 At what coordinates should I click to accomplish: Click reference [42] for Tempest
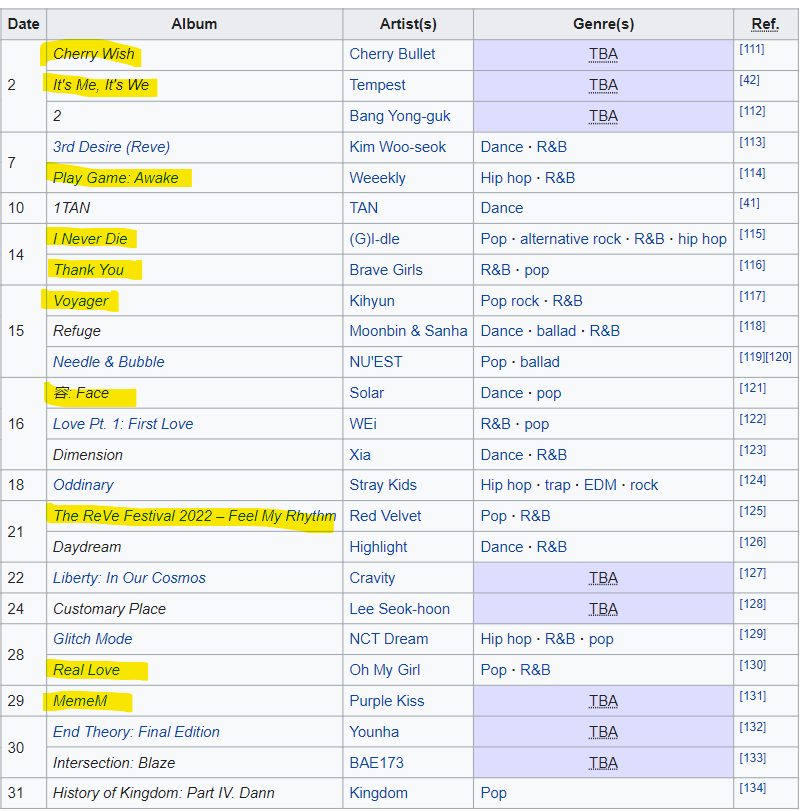pyautogui.click(x=749, y=81)
